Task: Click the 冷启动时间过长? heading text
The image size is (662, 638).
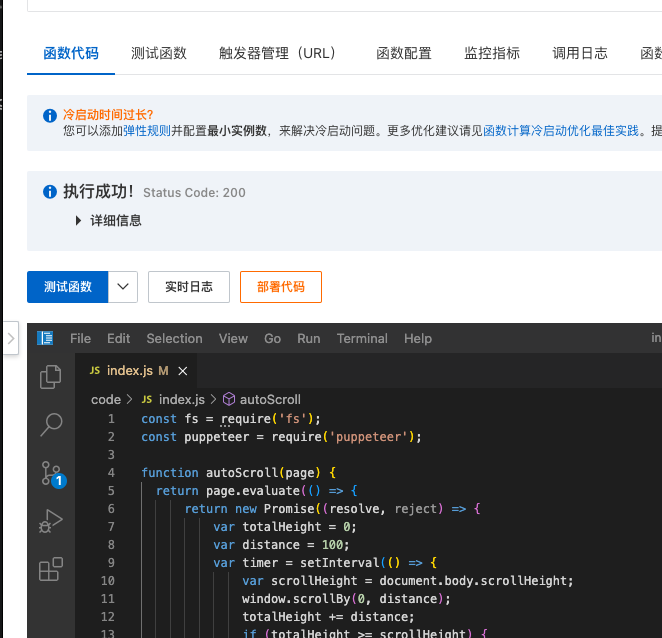Action: pos(108,114)
